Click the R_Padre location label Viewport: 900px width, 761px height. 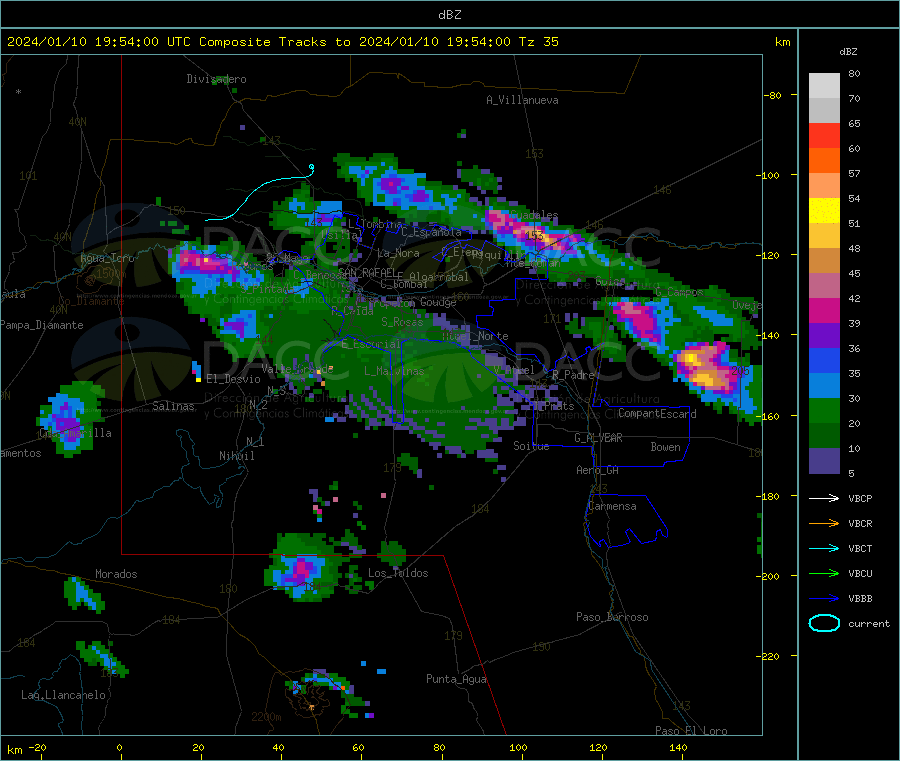coord(573,375)
